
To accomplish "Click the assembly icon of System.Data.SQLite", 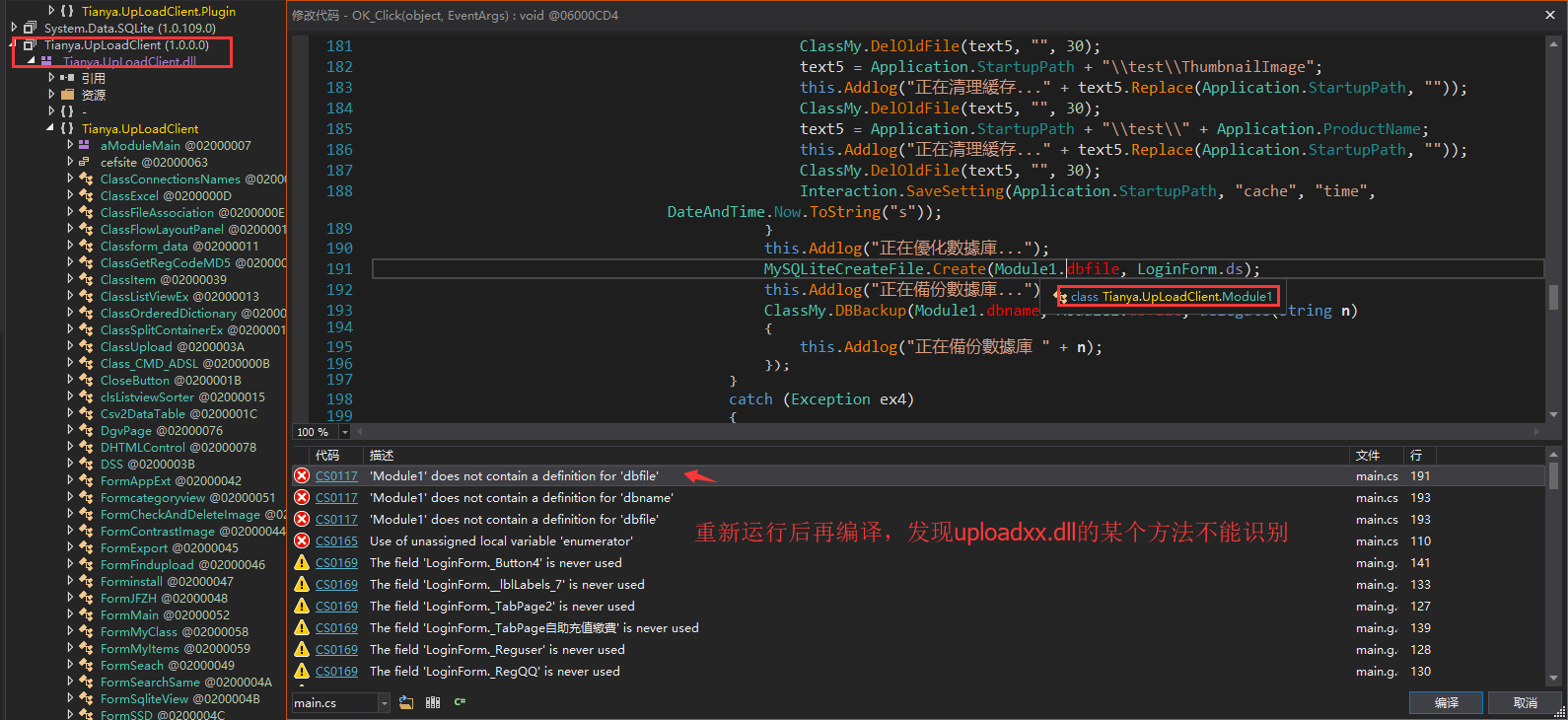I will pos(30,28).
